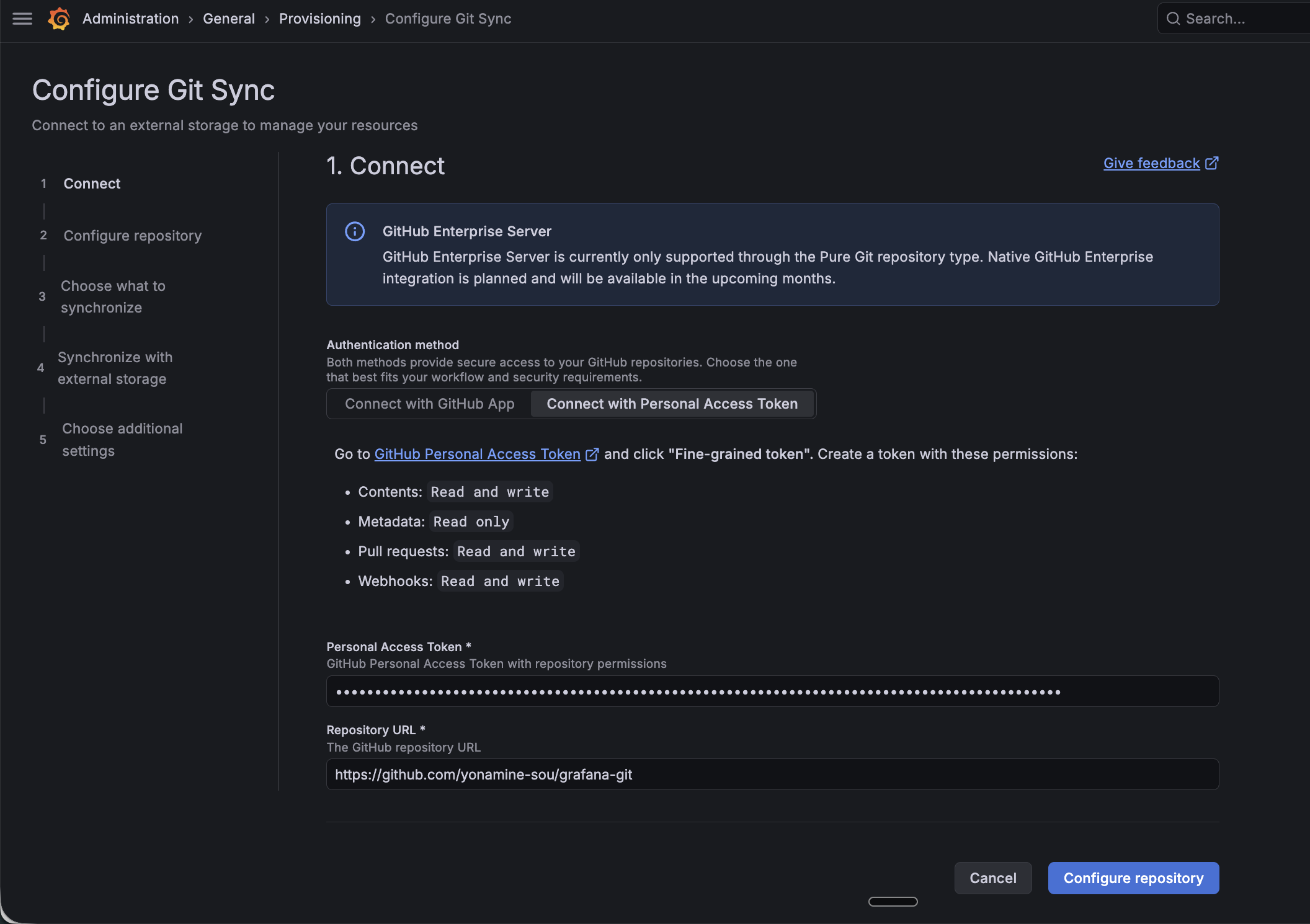Viewport: 1310px width, 924px height.
Task: Go to Administration breadcrumb
Action: [130, 19]
